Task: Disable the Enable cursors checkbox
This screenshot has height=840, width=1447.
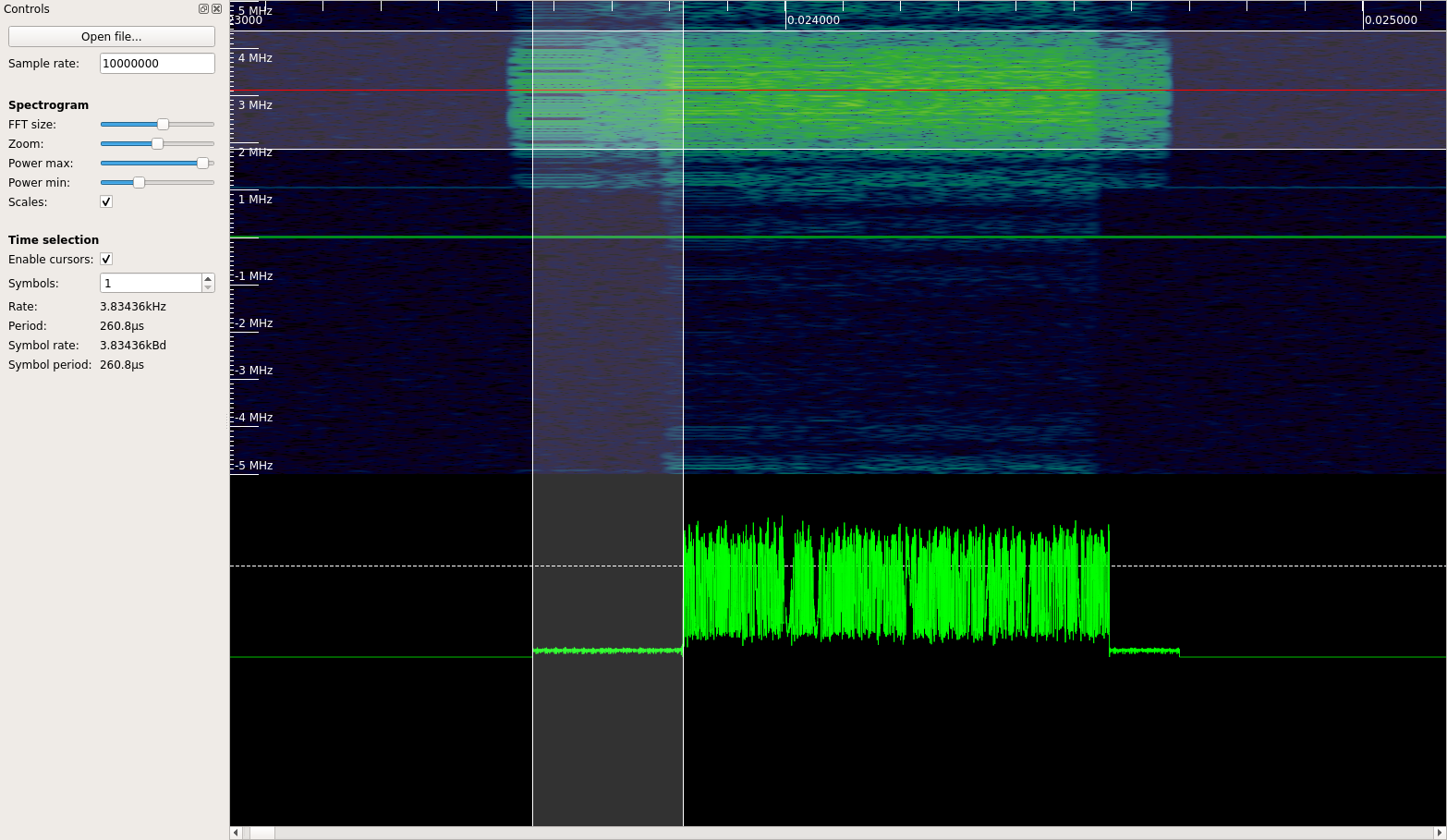Action: [x=106, y=260]
